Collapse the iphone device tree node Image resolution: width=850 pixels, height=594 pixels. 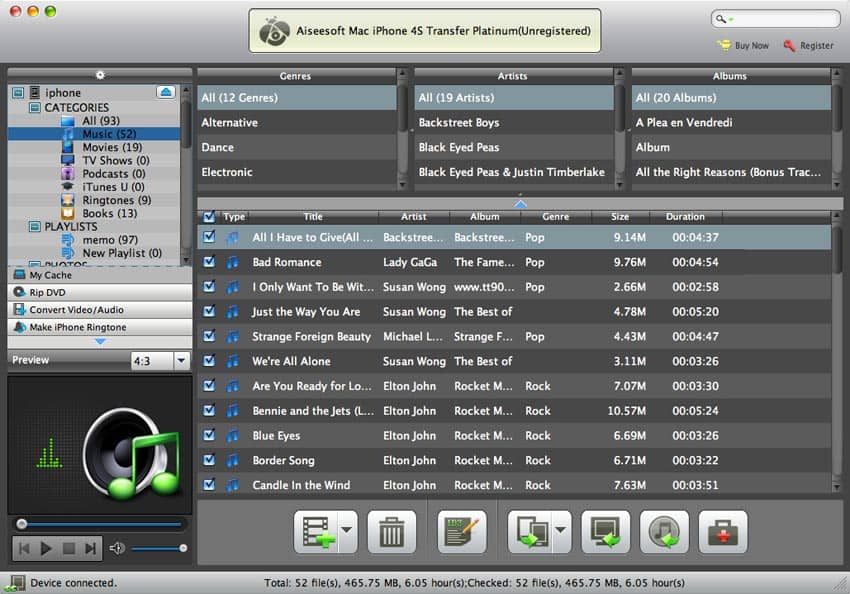(18, 93)
